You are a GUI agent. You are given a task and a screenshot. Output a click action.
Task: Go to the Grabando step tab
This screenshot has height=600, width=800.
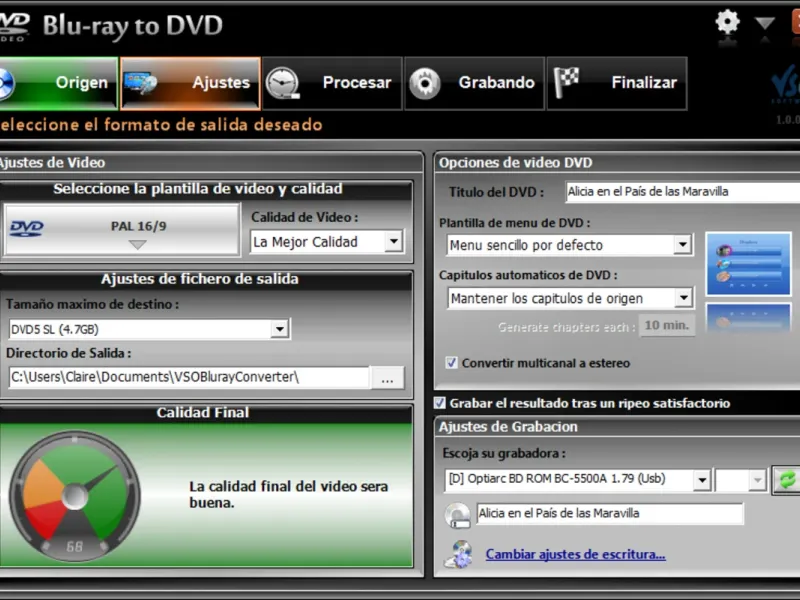point(474,83)
